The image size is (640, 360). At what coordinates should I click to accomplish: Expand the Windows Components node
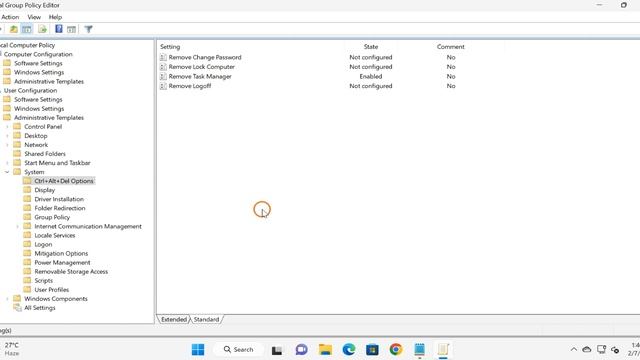(7, 299)
